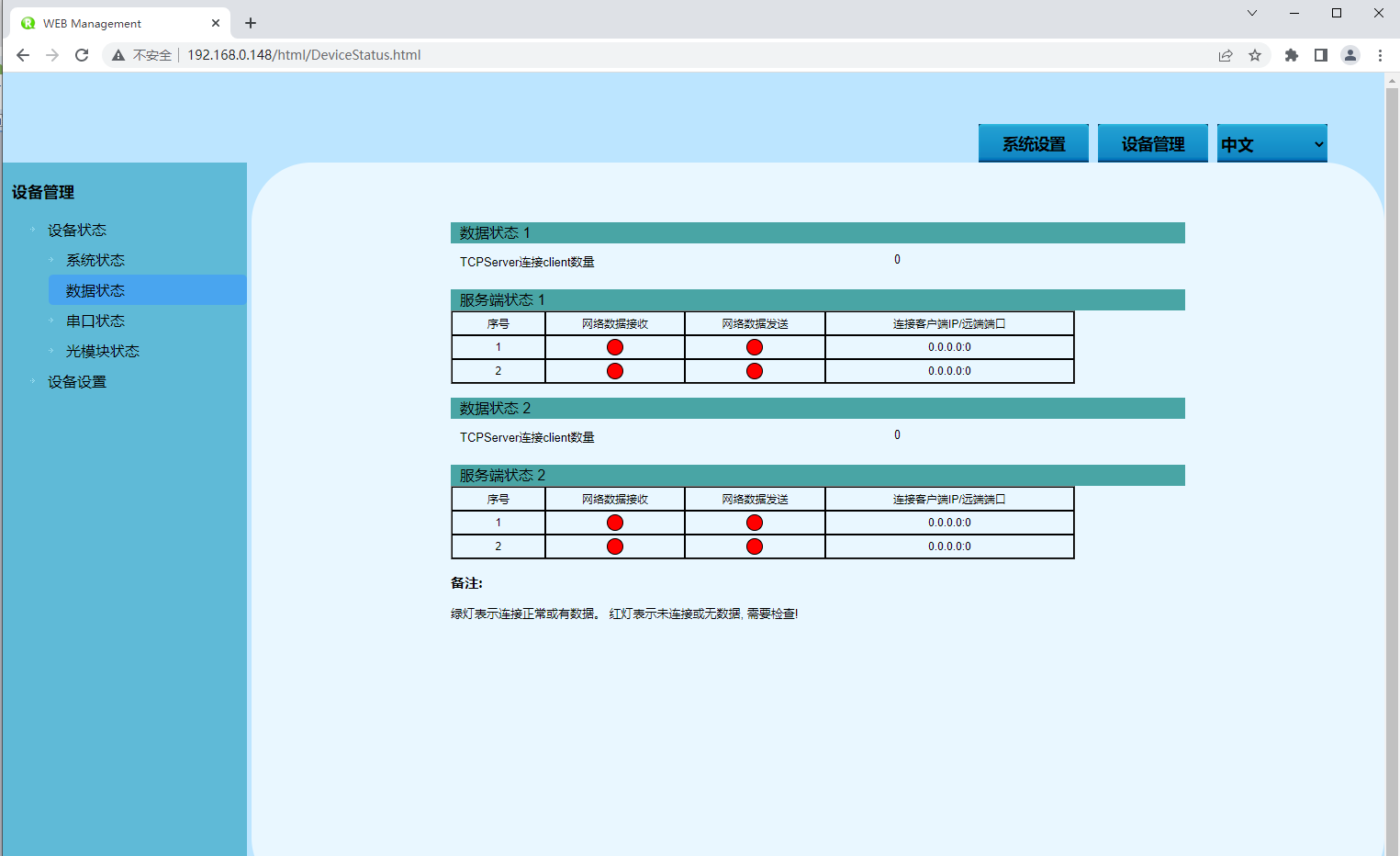Toggle the browser side panel icon

[x=1321, y=55]
